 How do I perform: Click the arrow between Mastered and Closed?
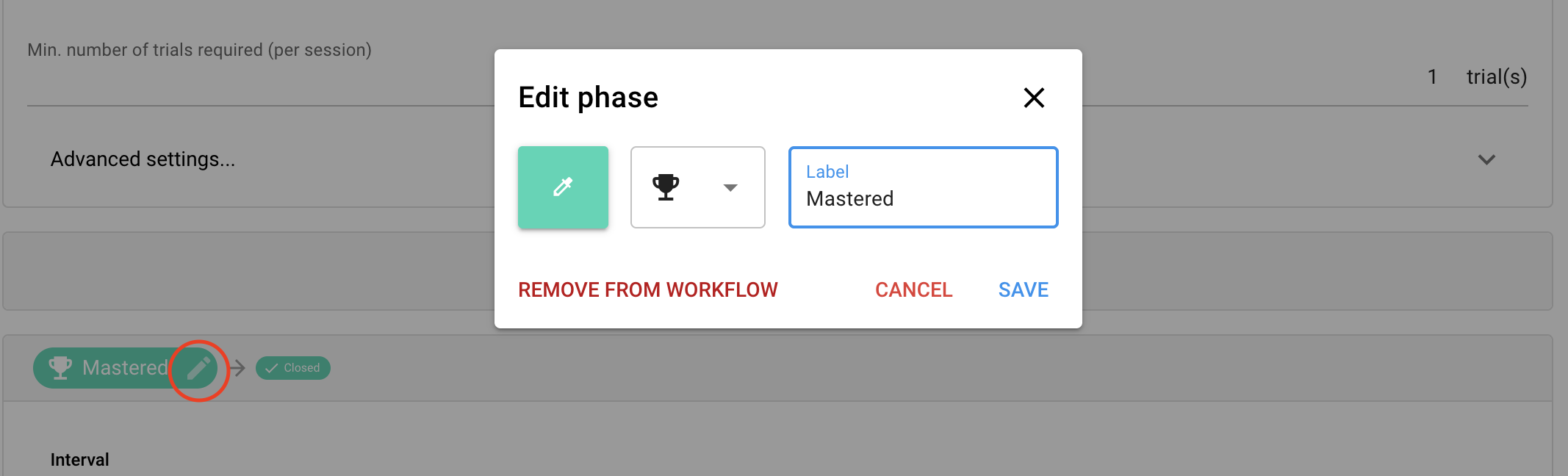pyautogui.click(x=238, y=368)
